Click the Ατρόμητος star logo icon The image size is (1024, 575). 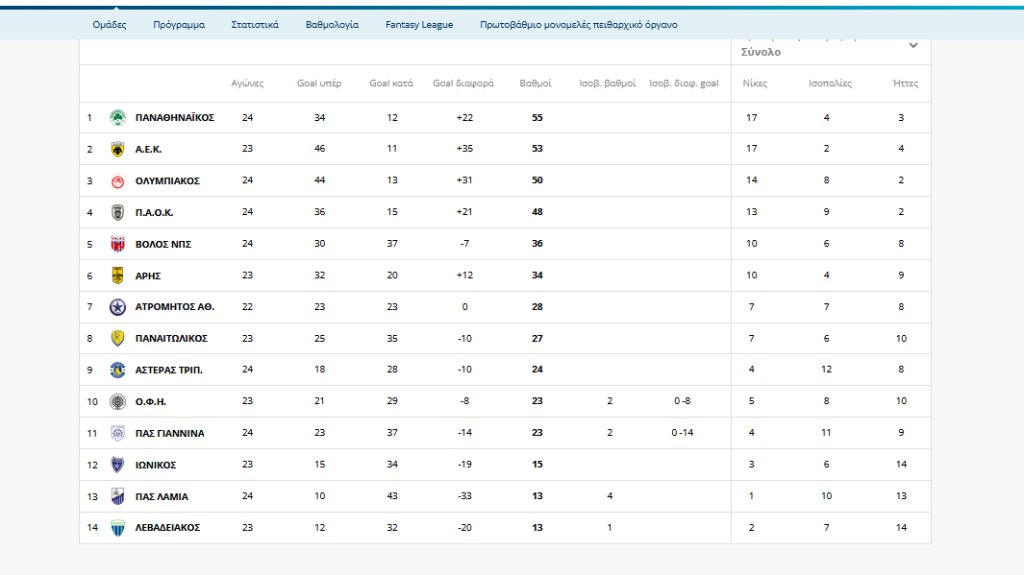click(x=117, y=307)
